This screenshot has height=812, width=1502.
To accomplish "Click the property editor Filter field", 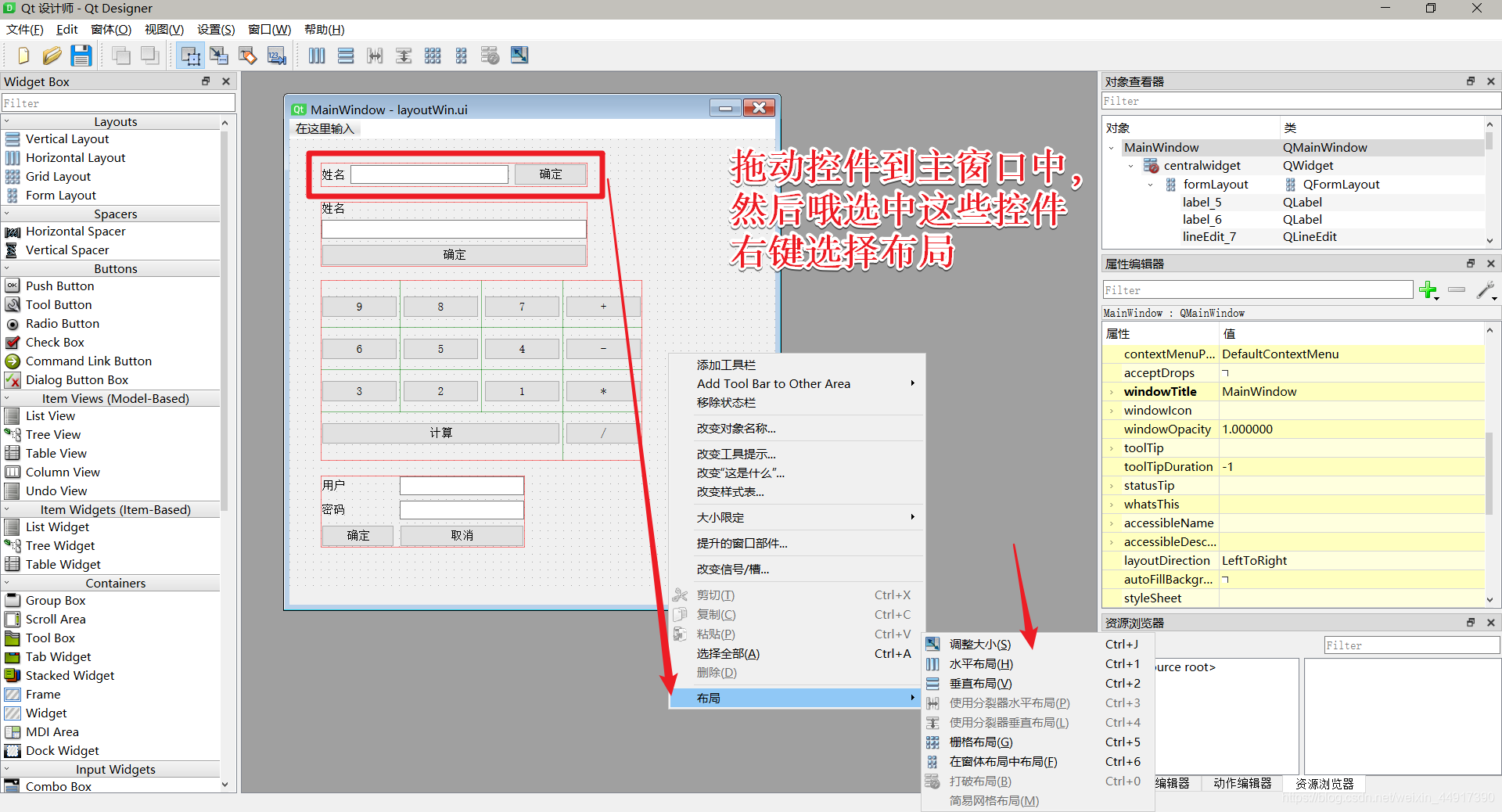I will (1258, 290).
